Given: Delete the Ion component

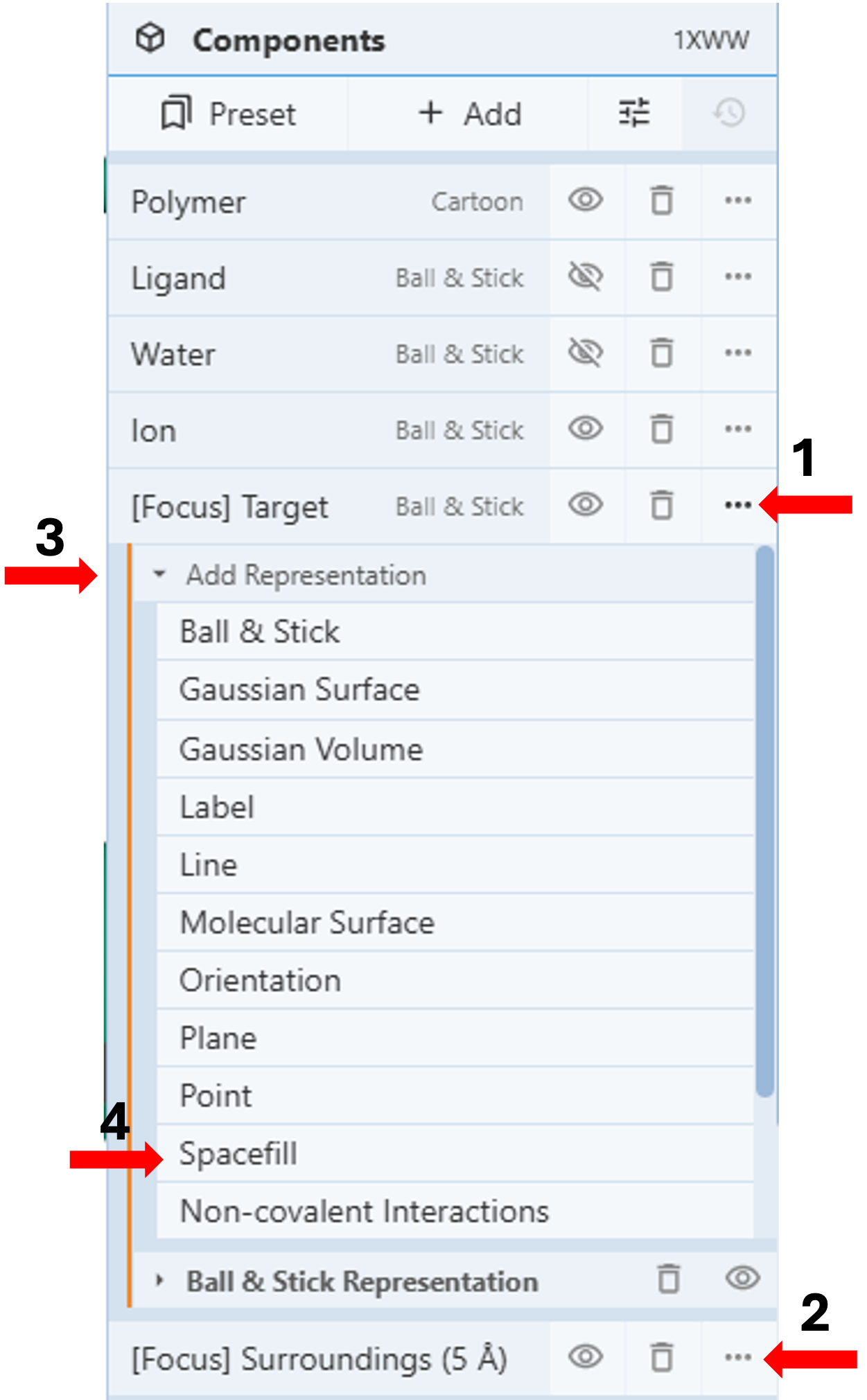Looking at the screenshot, I should (662, 429).
